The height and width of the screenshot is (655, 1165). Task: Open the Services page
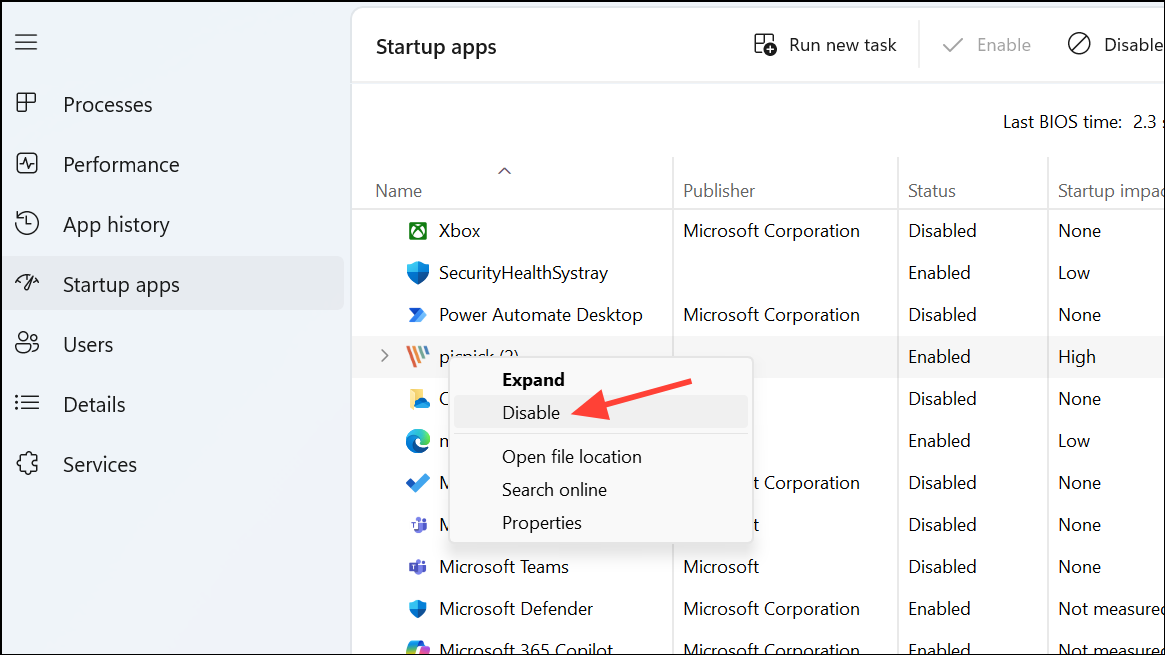pos(100,464)
